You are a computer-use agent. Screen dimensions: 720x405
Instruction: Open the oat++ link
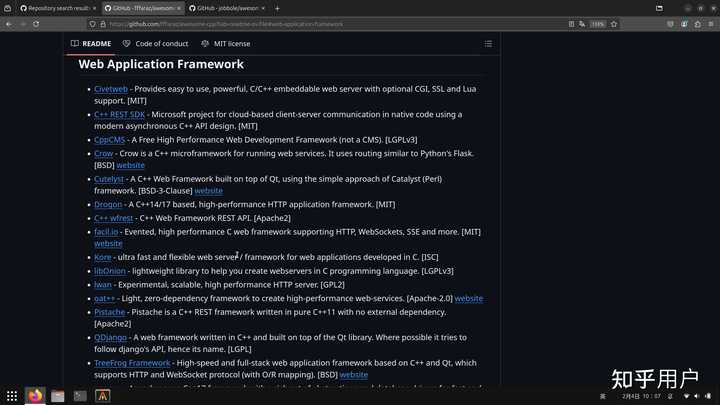(104, 298)
